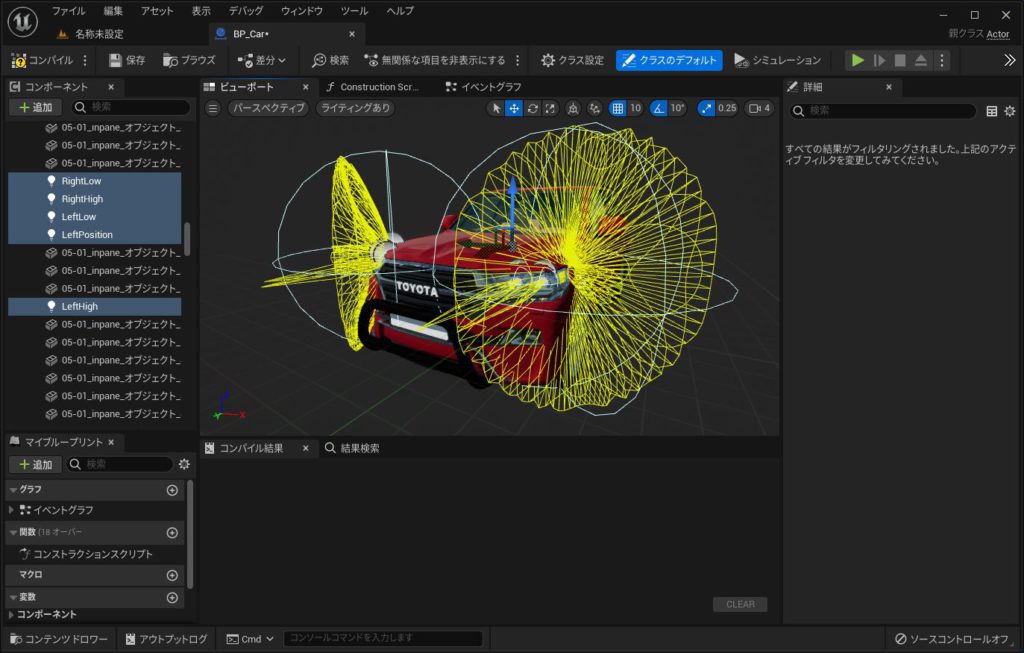The width and height of the screenshot is (1024, 653).
Task: Click the ソースコントロールオフ status button
Action: pos(952,639)
